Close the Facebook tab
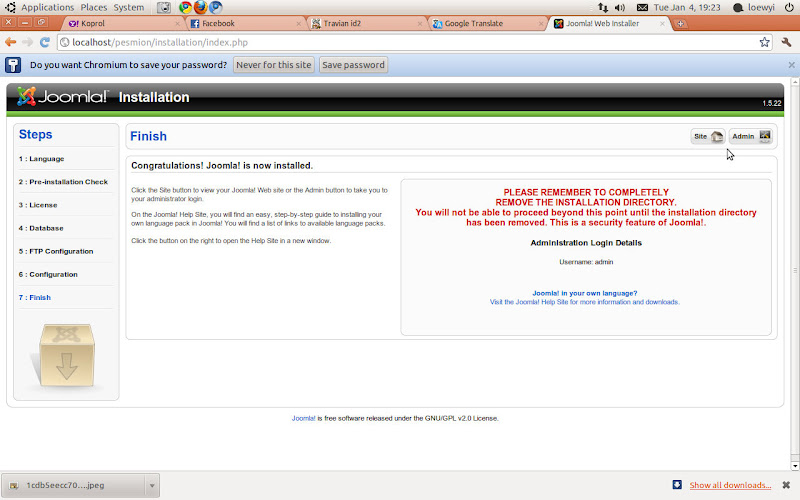 tap(299, 23)
